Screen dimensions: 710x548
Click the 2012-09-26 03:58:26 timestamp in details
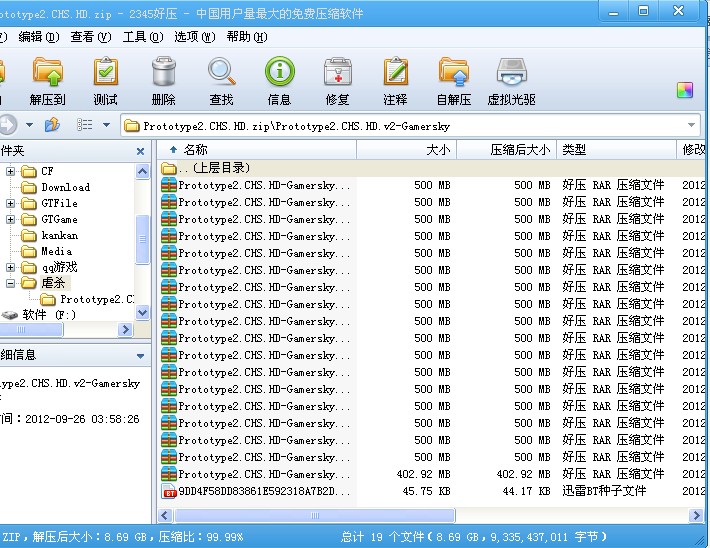(82, 419)
